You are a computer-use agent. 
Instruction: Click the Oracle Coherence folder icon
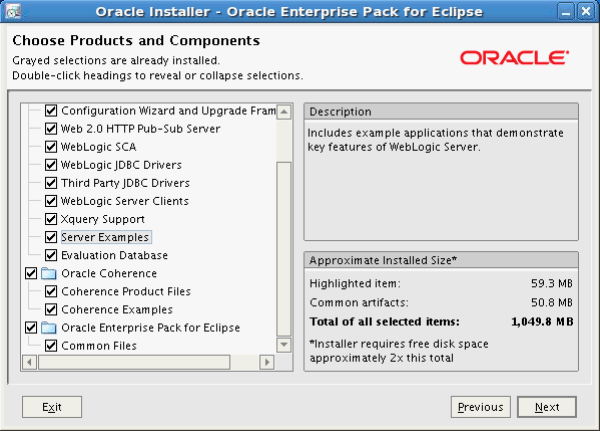[49, 273]
